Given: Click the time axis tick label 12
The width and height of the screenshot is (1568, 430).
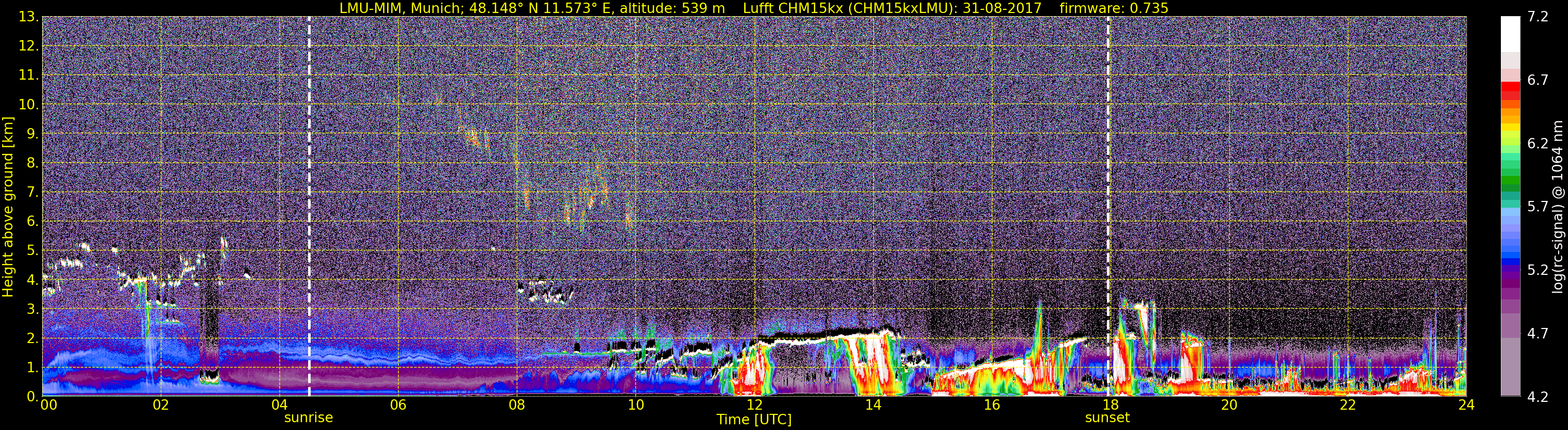Looking at the screenshot, I should [x=754, y=406].
